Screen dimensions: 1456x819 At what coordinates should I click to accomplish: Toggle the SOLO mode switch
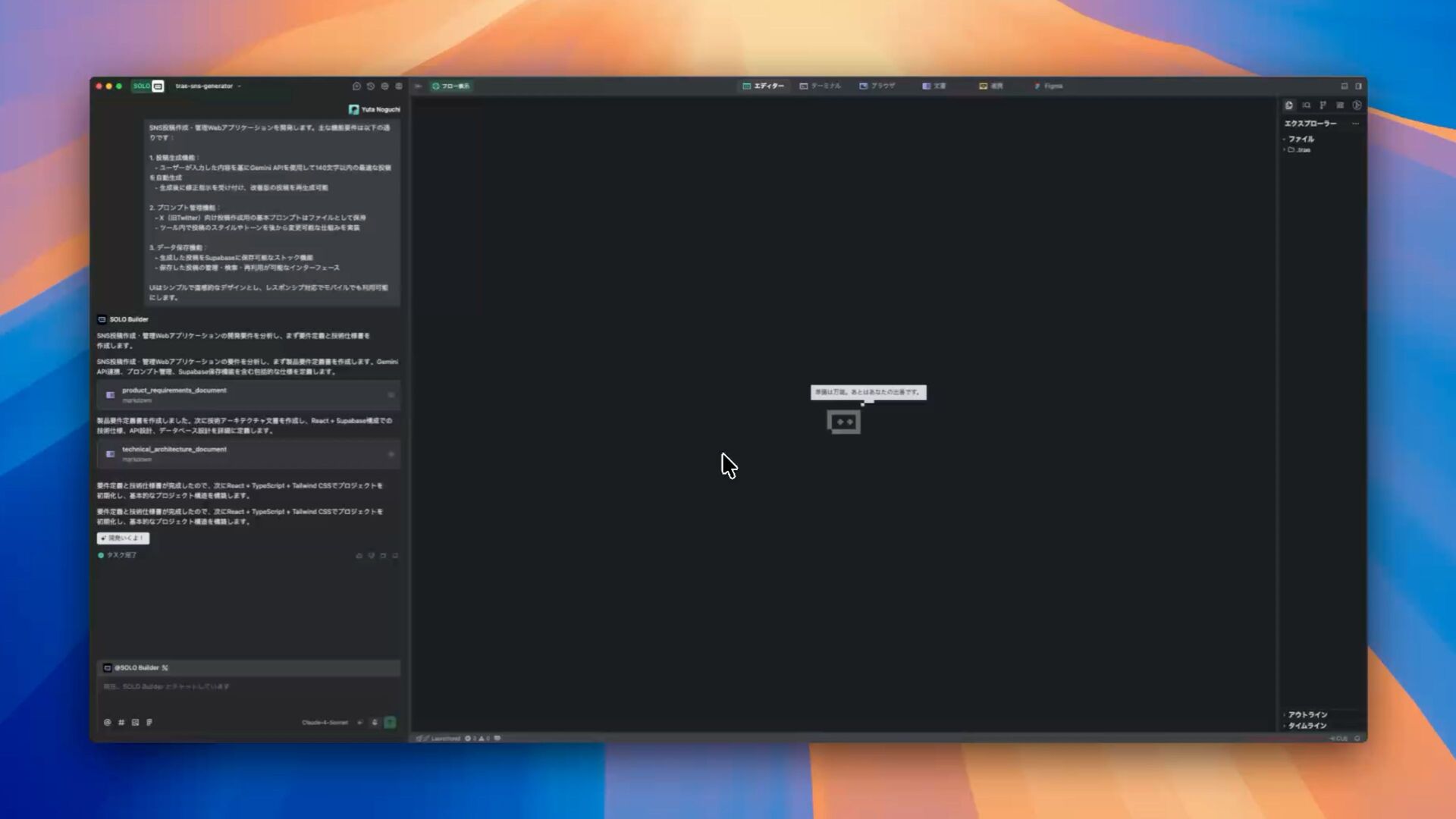point(148,86)
